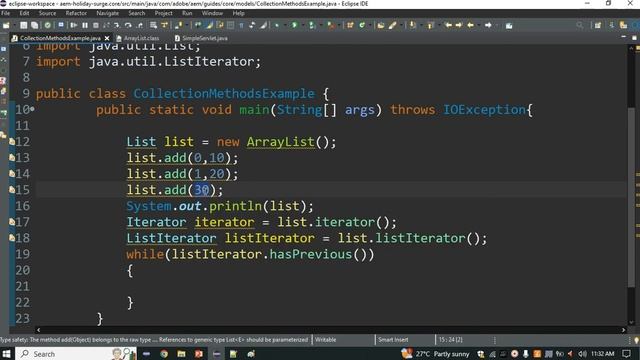Screen dimensions: 640x360
Task: Click hasPrevious in the while statement
Action: pyautogui.click(x=311, y=254)
